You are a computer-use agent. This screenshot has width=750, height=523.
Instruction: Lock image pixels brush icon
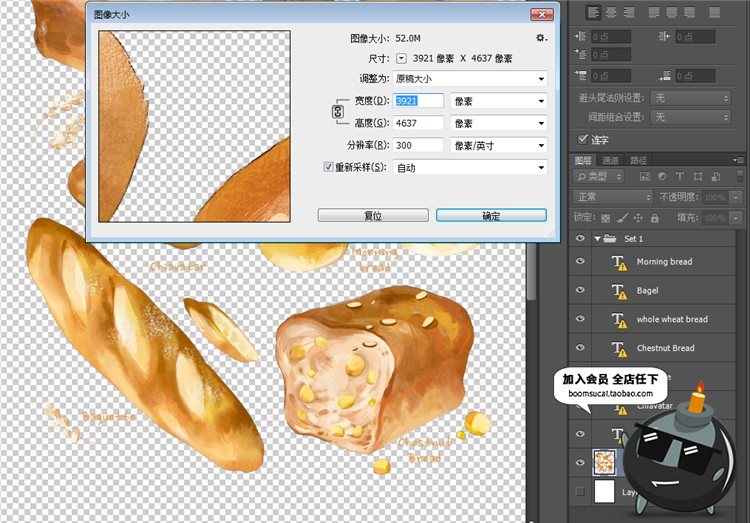(622, 218)
